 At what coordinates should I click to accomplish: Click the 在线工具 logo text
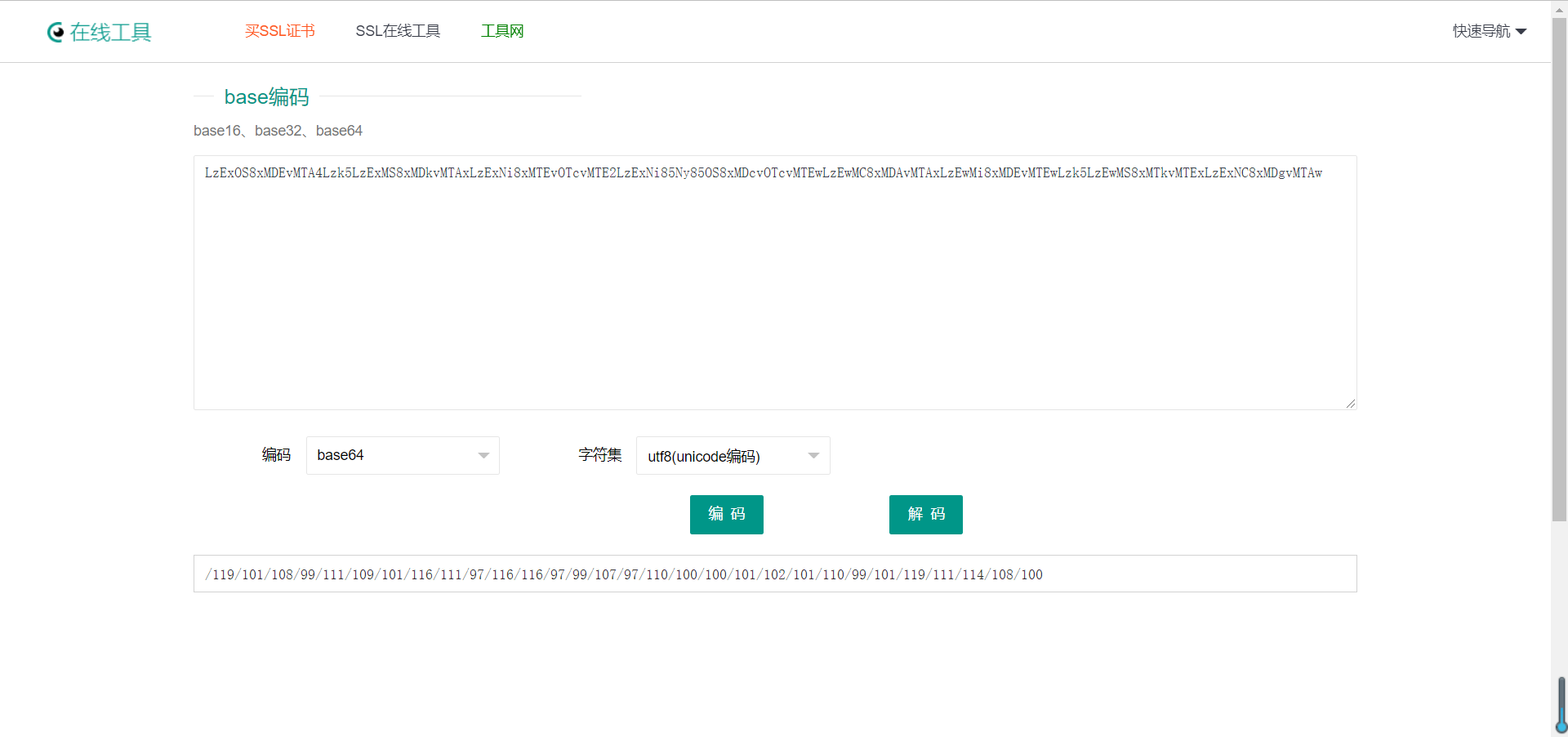111,32
